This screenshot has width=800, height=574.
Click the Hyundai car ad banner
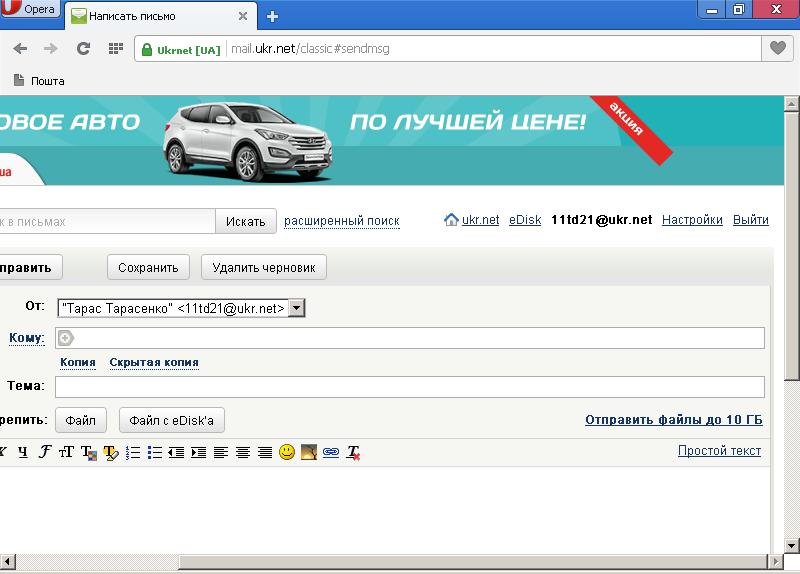point(392,140)
